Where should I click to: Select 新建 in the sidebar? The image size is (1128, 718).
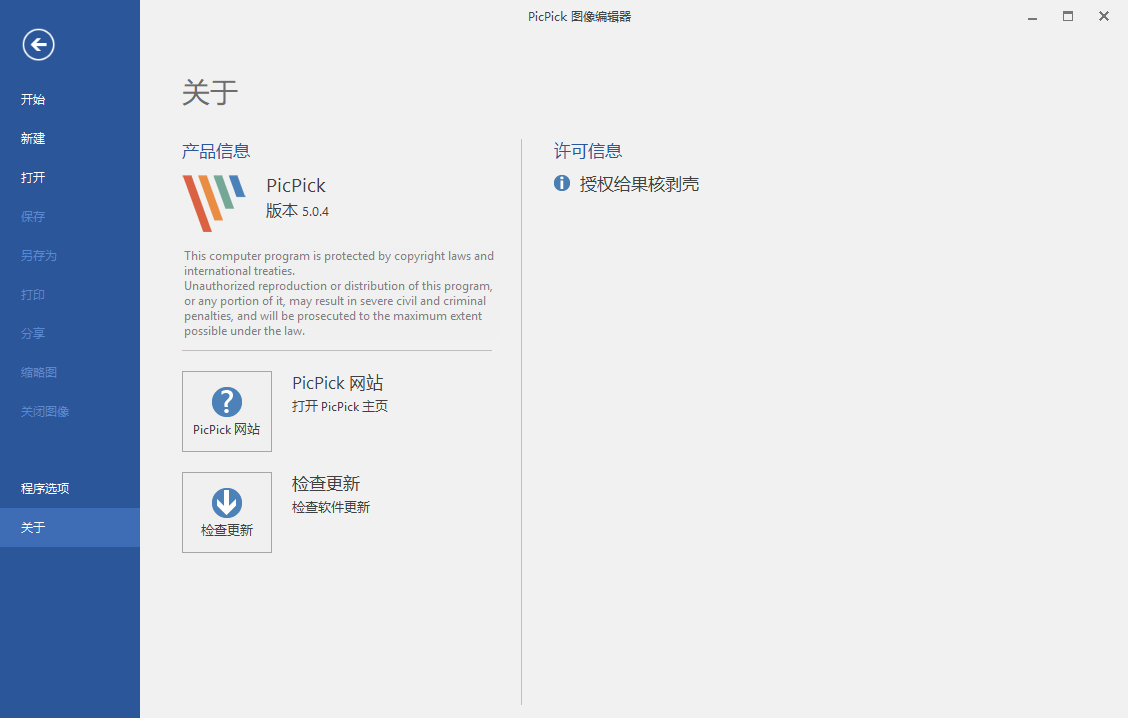[x=33, y=138]
